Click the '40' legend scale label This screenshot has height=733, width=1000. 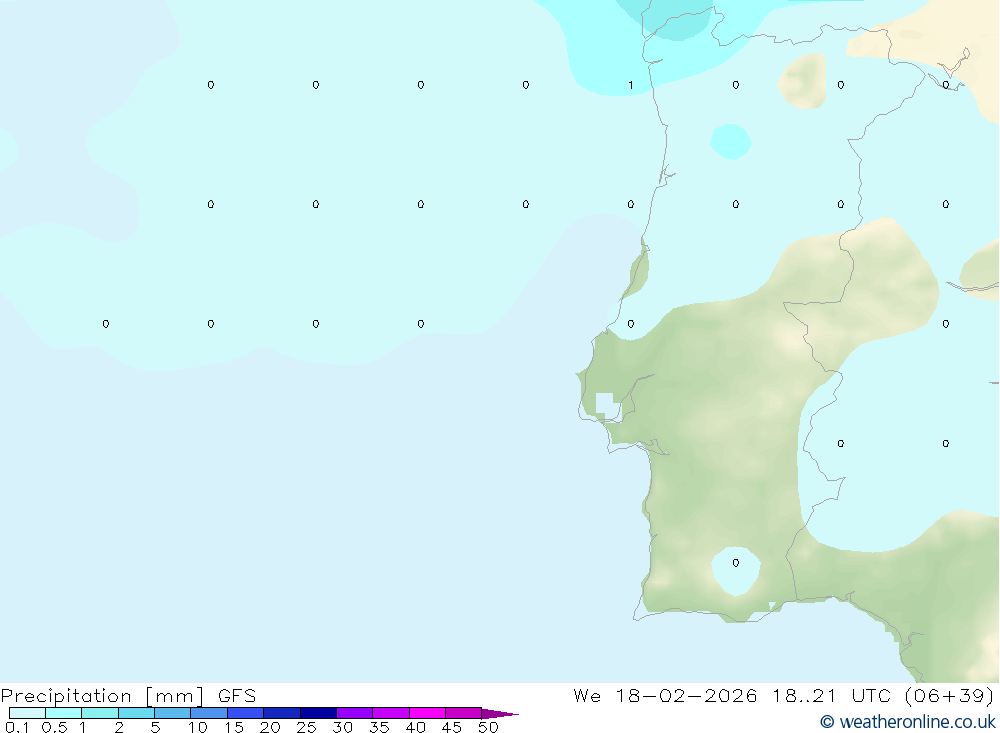tap(415, 727)
